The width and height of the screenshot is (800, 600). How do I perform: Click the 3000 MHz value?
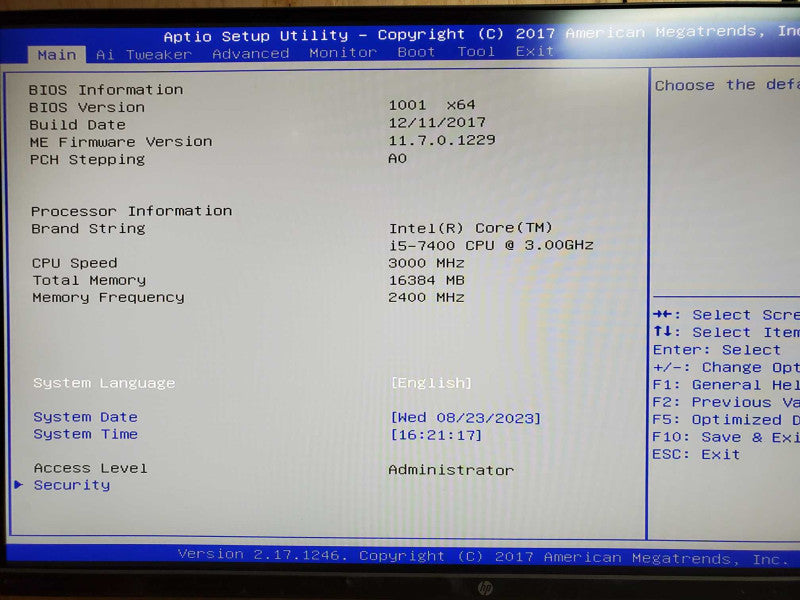pos(427,263)
